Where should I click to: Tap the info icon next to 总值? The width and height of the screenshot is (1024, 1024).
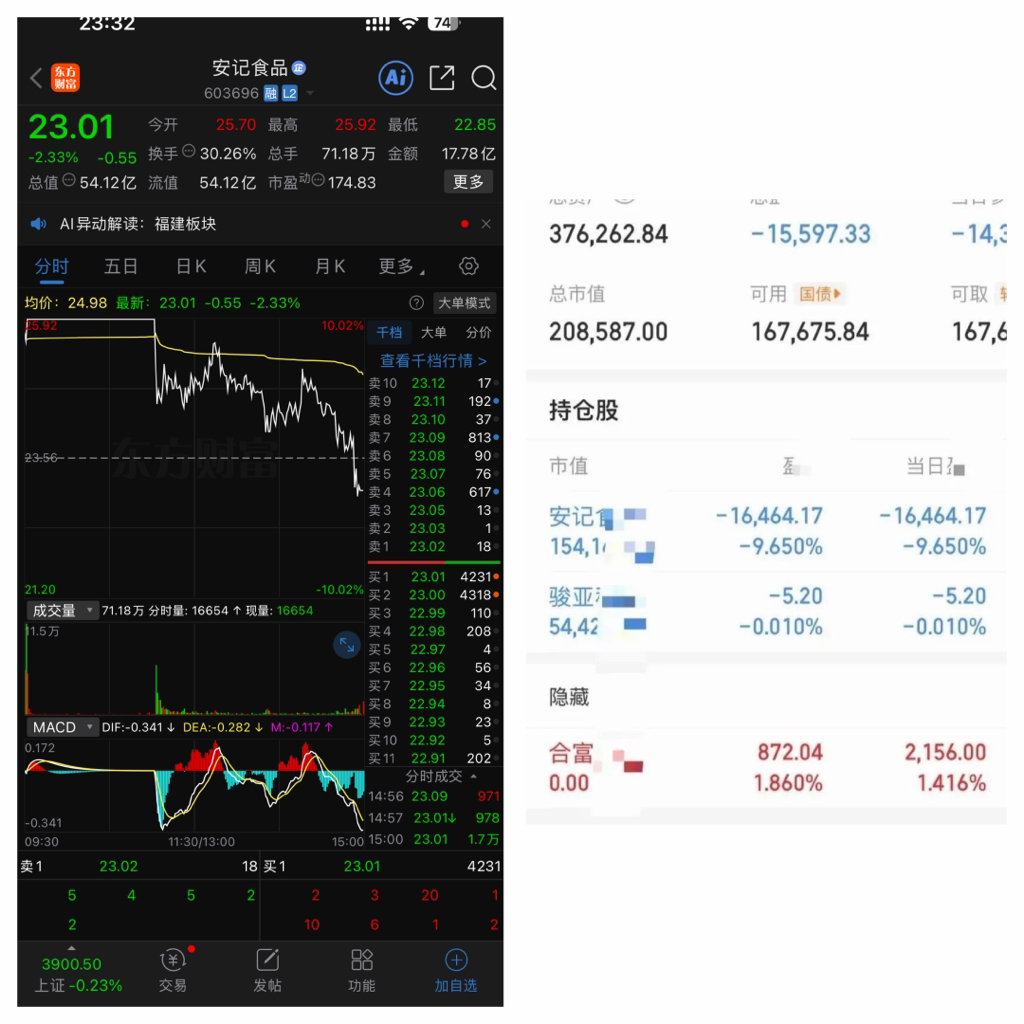point(69,180)
